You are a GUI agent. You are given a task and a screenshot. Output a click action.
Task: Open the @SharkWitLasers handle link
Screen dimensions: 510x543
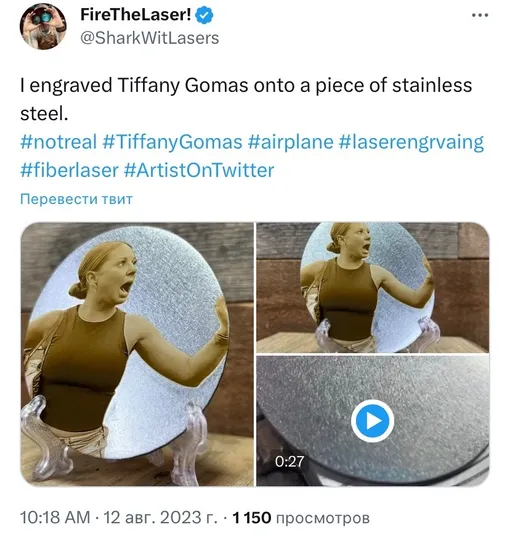150,38
